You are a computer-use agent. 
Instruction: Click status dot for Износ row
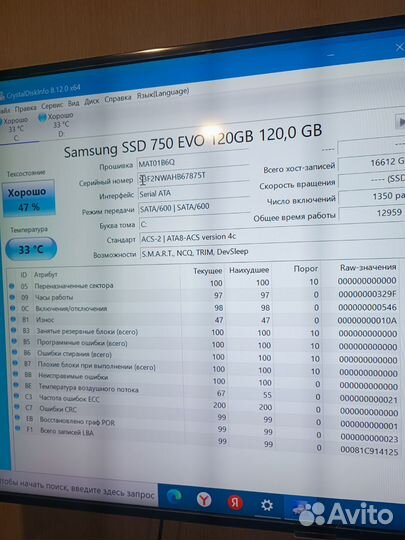pyautogui.click(x=13, y=319)
